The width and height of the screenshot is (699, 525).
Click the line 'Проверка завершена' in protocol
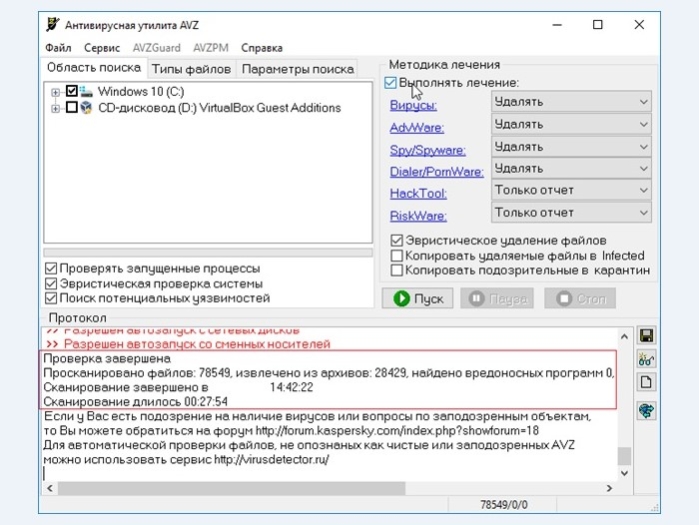click(x=107, y=358)
